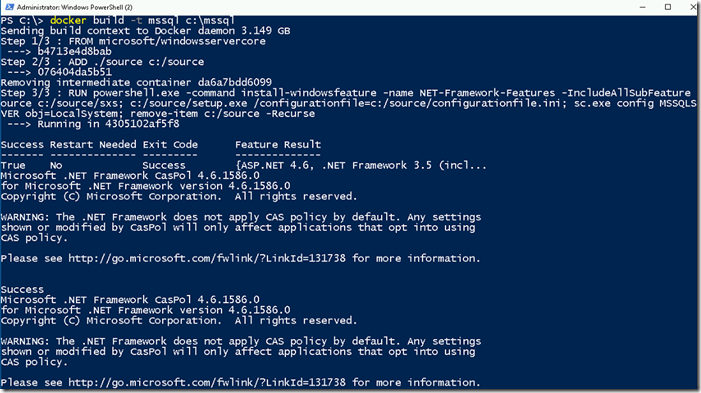Select the 'Step 2/3 : ADD ./source' line
Image resolution: width=701 pixels, height=393 pixels.
pyautogui.click(x=102, y=62)
